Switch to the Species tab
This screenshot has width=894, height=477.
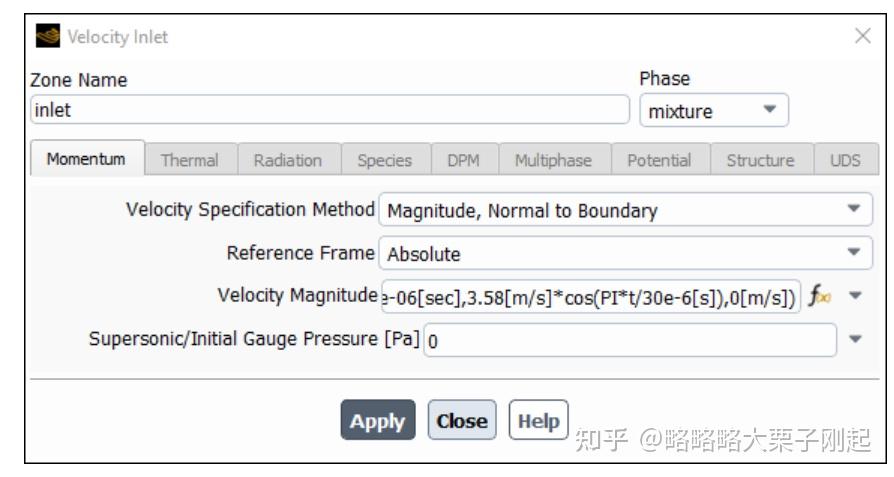[385, 160]
